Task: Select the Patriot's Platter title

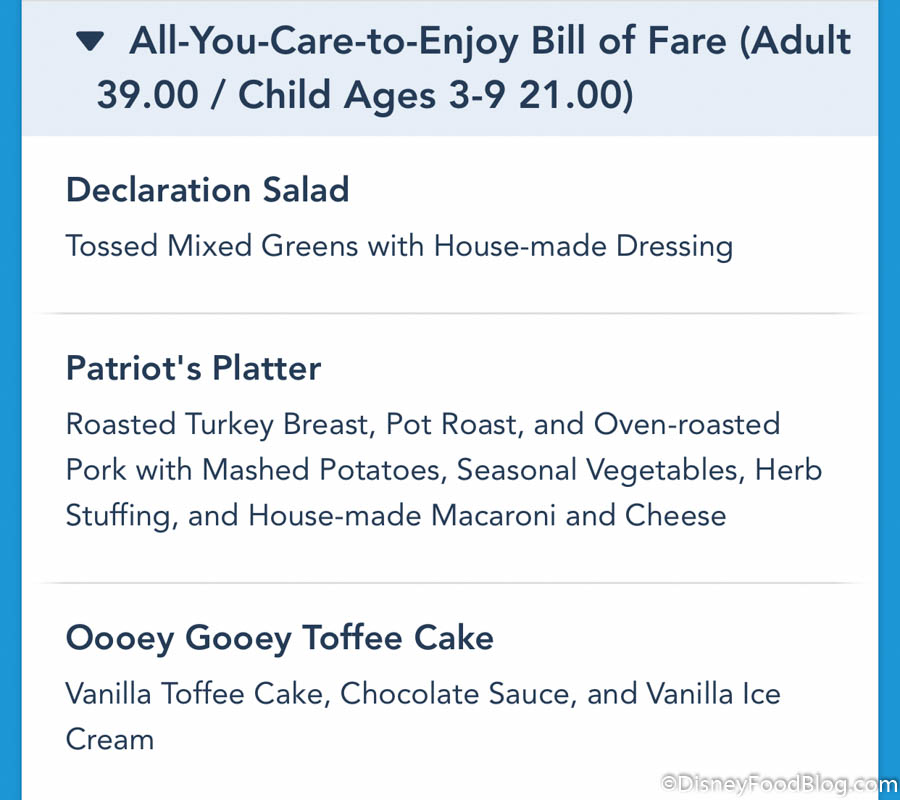Action: pyautogui.click(x=193, y=368)
